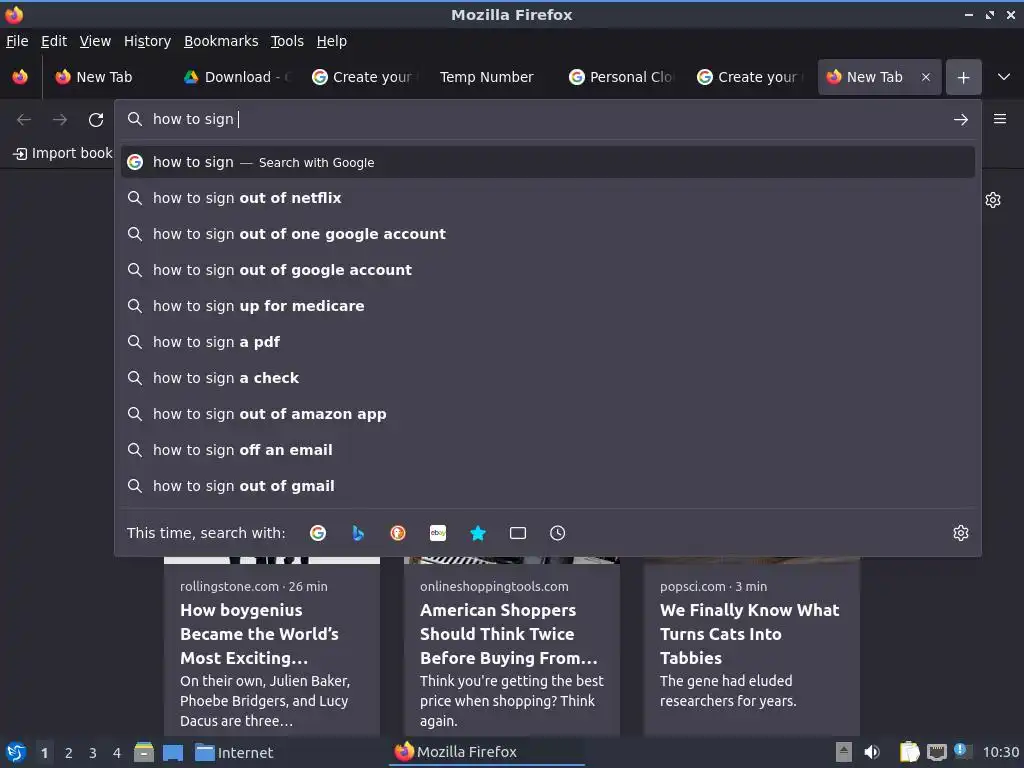Open American Shoppers Should Think Twice article
The height and width of the screenshot is (768, 1024).
point(512,647)
